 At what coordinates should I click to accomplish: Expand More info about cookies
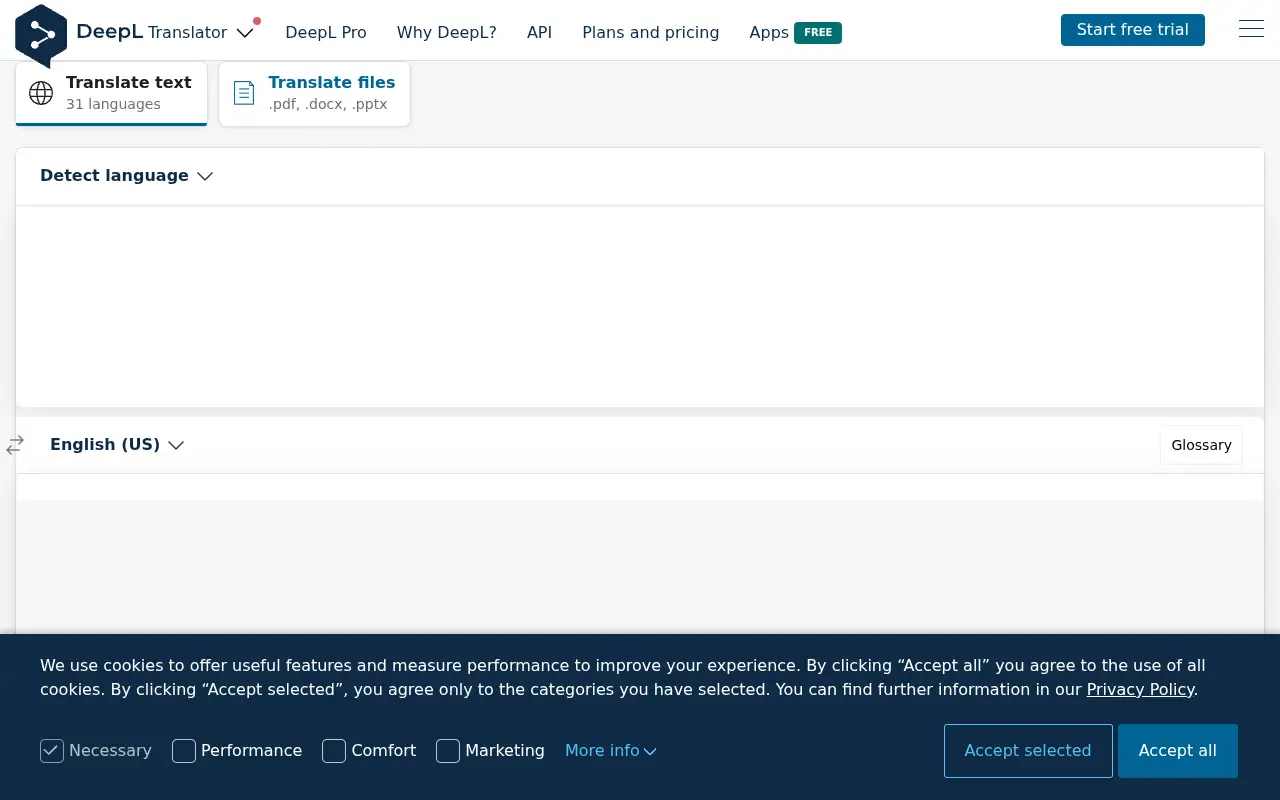point(611,751)
